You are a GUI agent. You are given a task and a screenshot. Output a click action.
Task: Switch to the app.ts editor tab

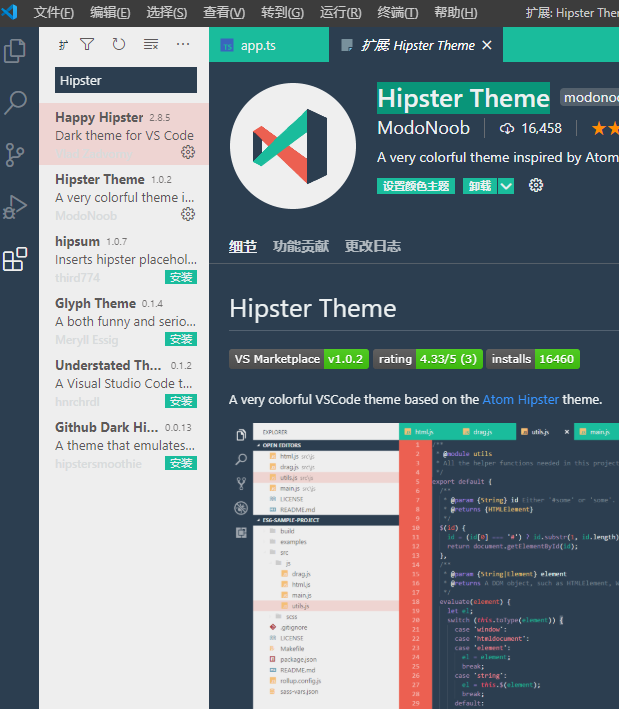(269, 45)
